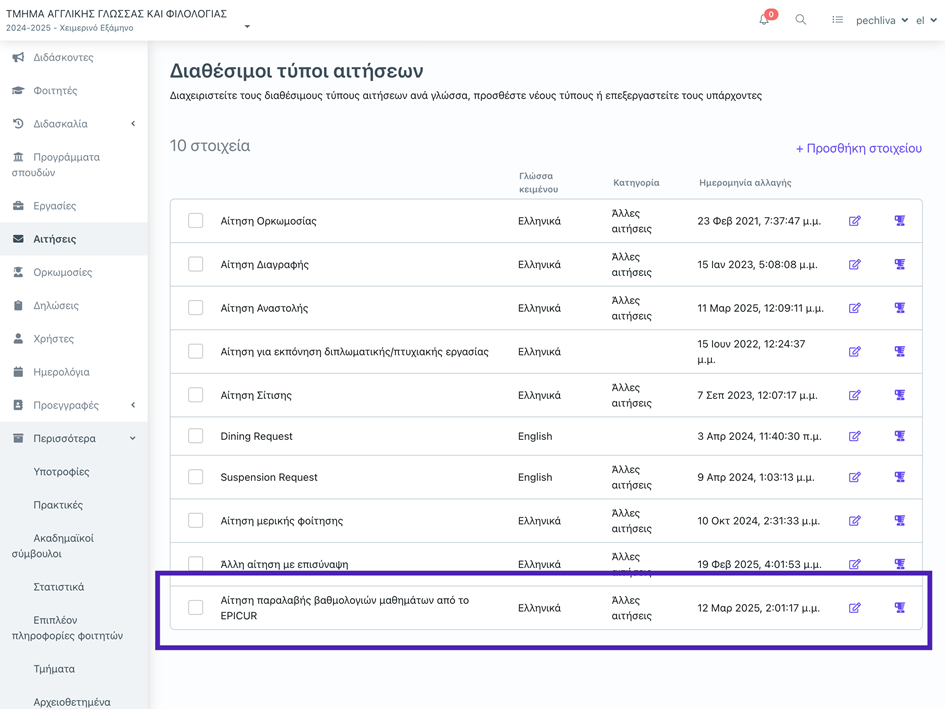Open the notifications bell

pyautogui.click(x=764, y=19)
